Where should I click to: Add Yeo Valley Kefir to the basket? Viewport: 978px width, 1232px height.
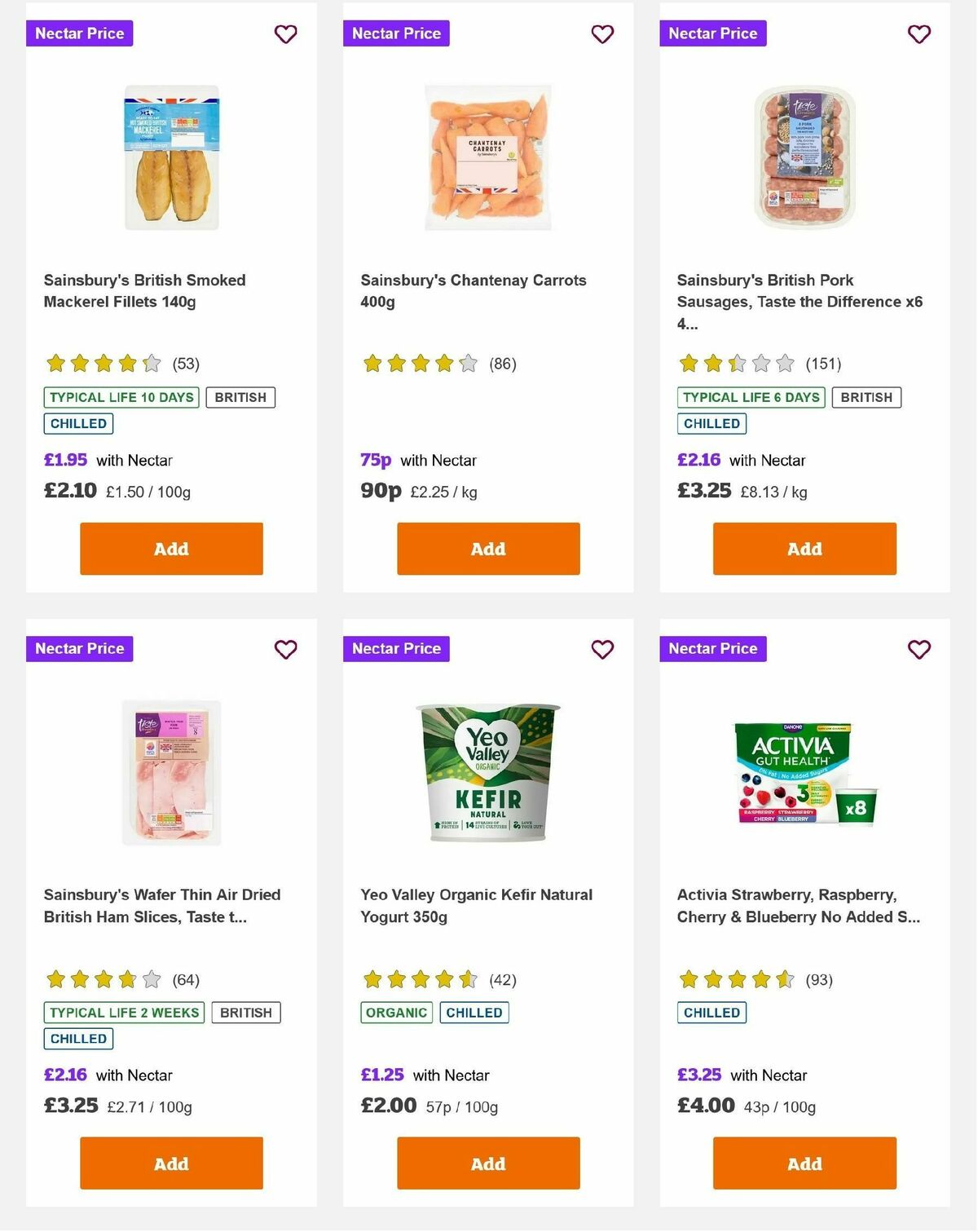[x=487, y=1164]
